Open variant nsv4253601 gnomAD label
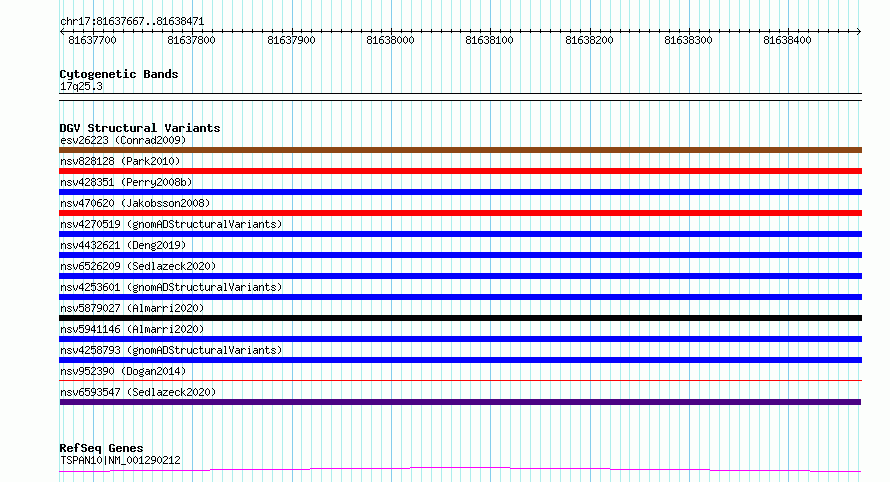Image resolution: width=890 pixels, height=482 pixels. [x=171, y=287]
